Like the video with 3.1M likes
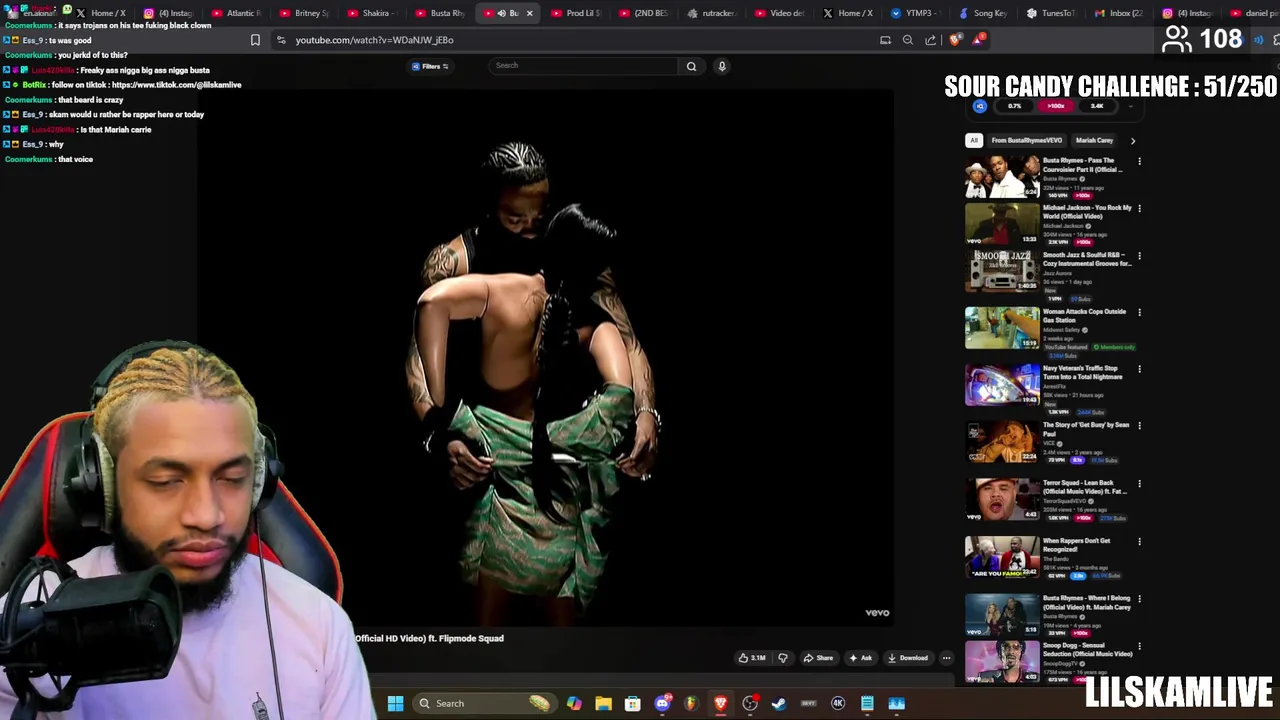The height and width of the screenshot is (720, 1280). coord(752,658)
